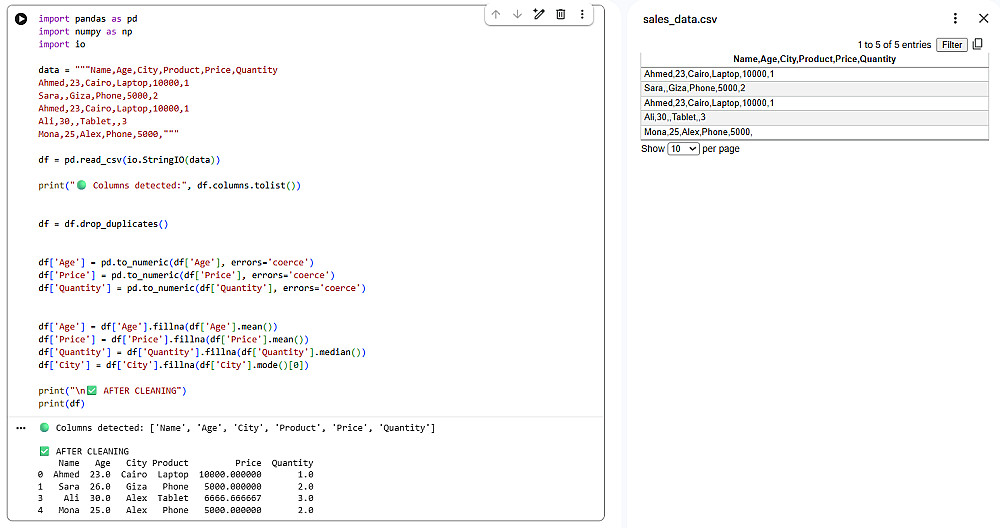Click the table header Name,Age,City,Product,Price,Quantity
The height and width of the screenshot is (528, 1000).
click(x=814, y=59)
